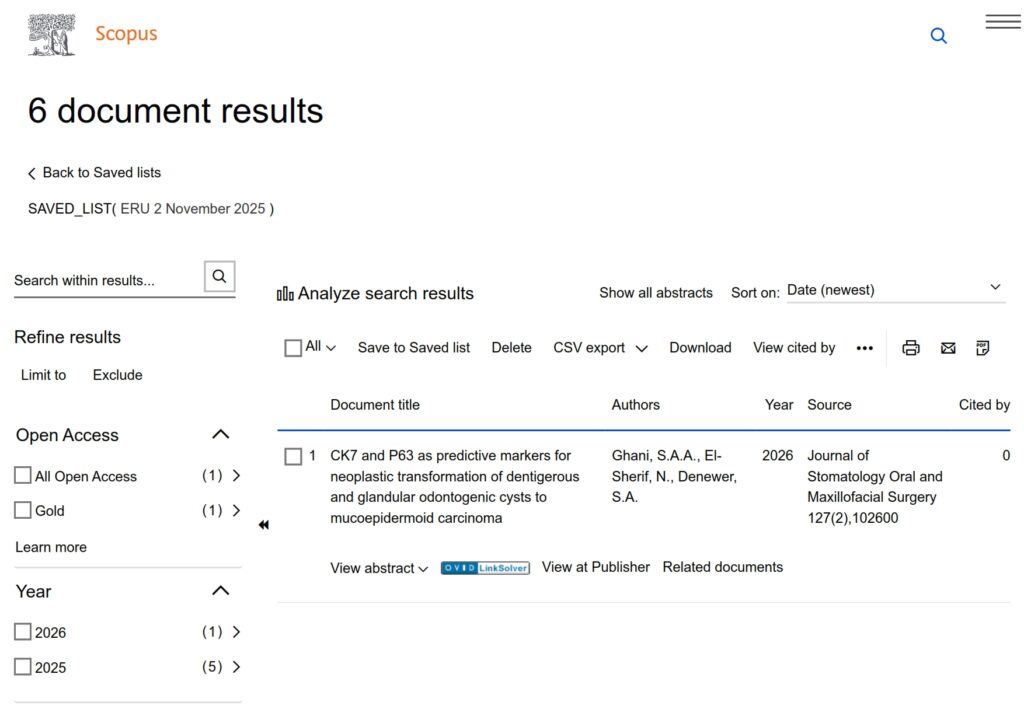
Task: Click the Analyze search results chart icon
Action: point(285,294)
